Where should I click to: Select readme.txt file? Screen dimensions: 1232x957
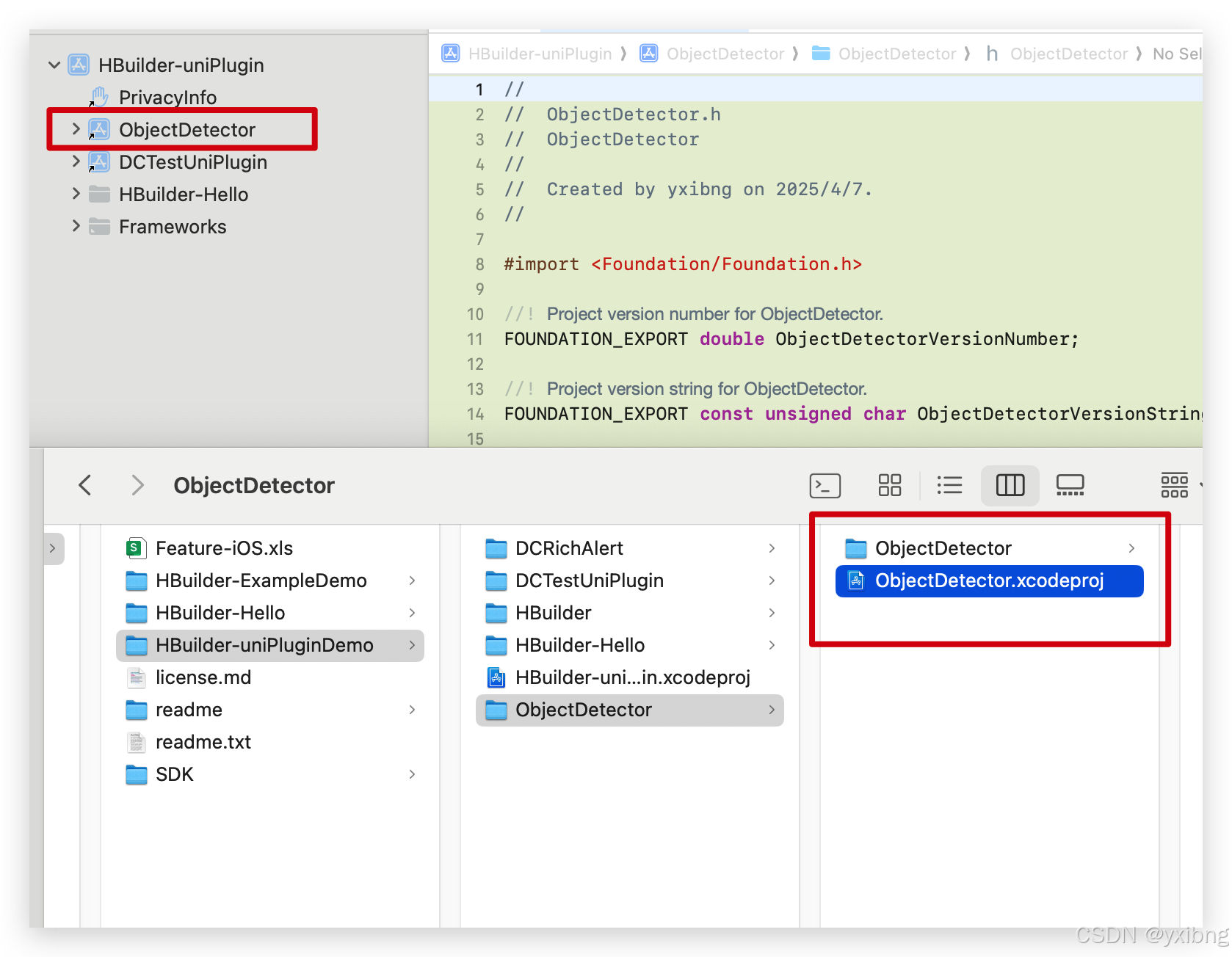click(203, 742)
